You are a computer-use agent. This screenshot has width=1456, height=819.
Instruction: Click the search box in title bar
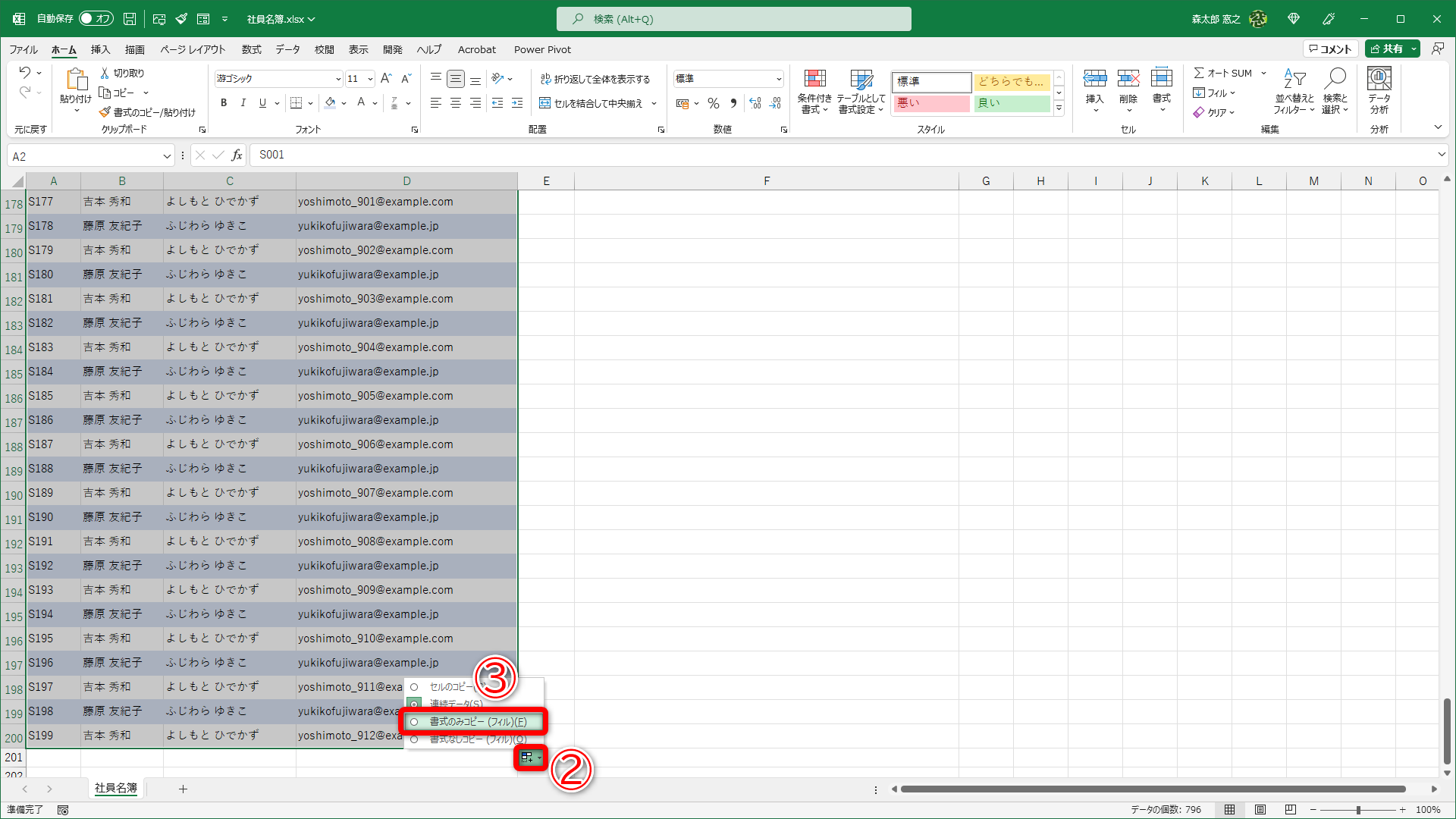[x=733, y=19]
